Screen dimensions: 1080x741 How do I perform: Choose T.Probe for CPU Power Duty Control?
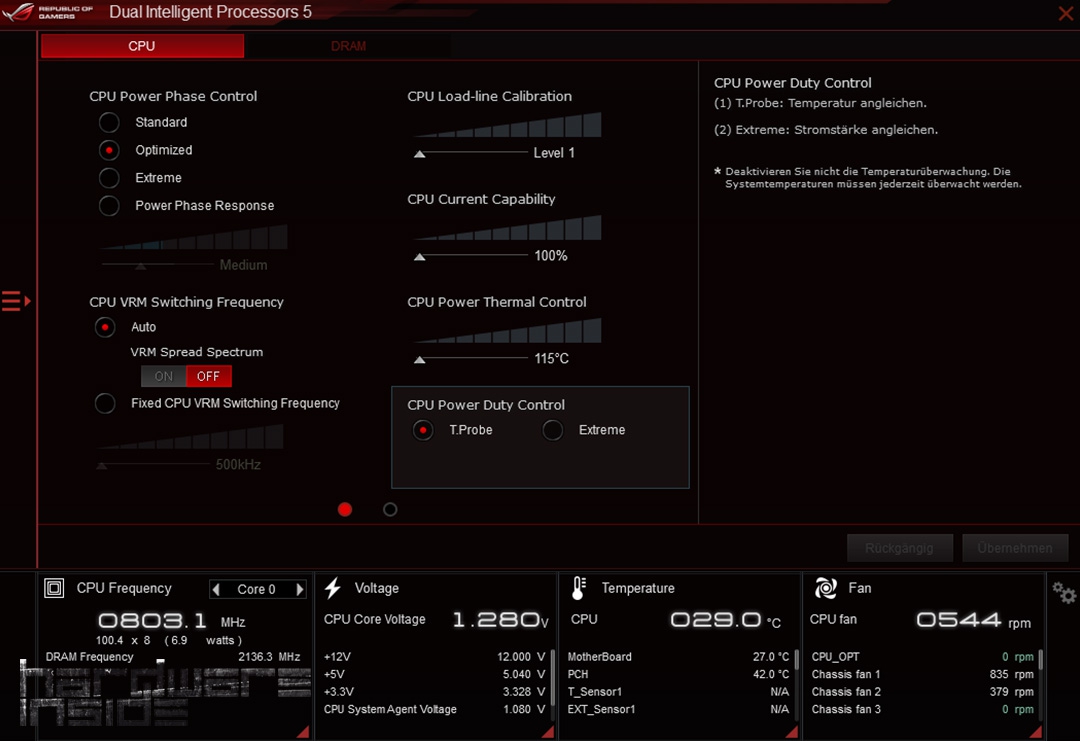[x=423, y=430]
